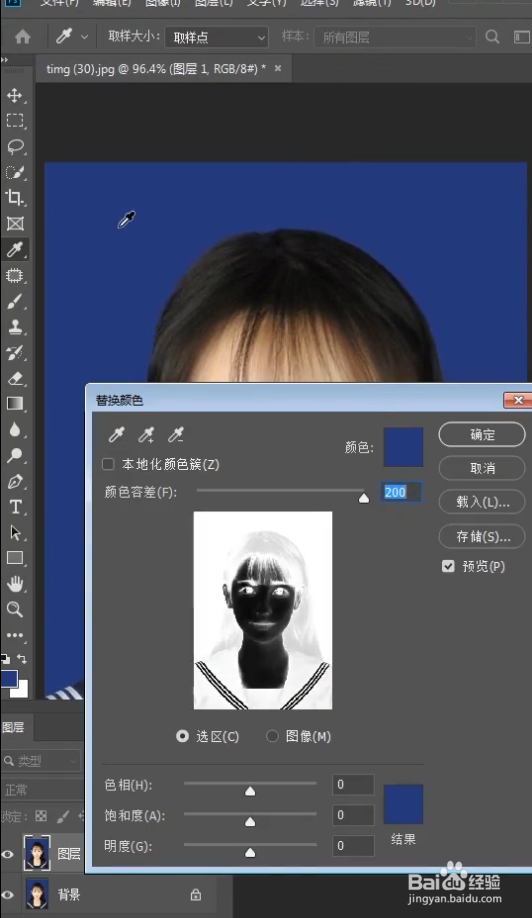Close the Replace Color dialog
The image size is (532, 918).
pyautogui.click(x=518, y=400)
